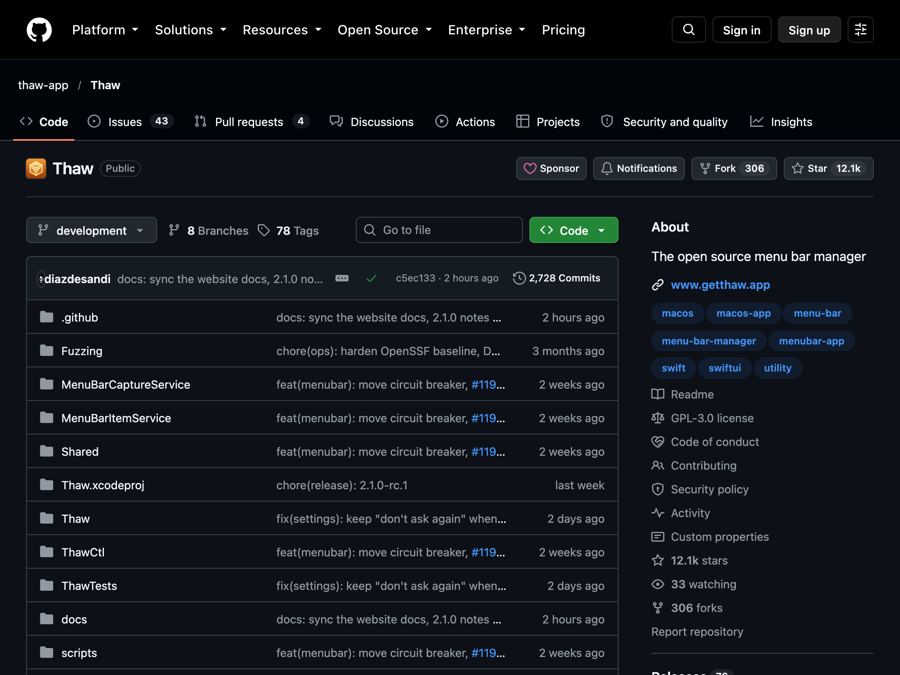Open the .github folder
This screenshot has height=675, width=900.
(80, 317)
